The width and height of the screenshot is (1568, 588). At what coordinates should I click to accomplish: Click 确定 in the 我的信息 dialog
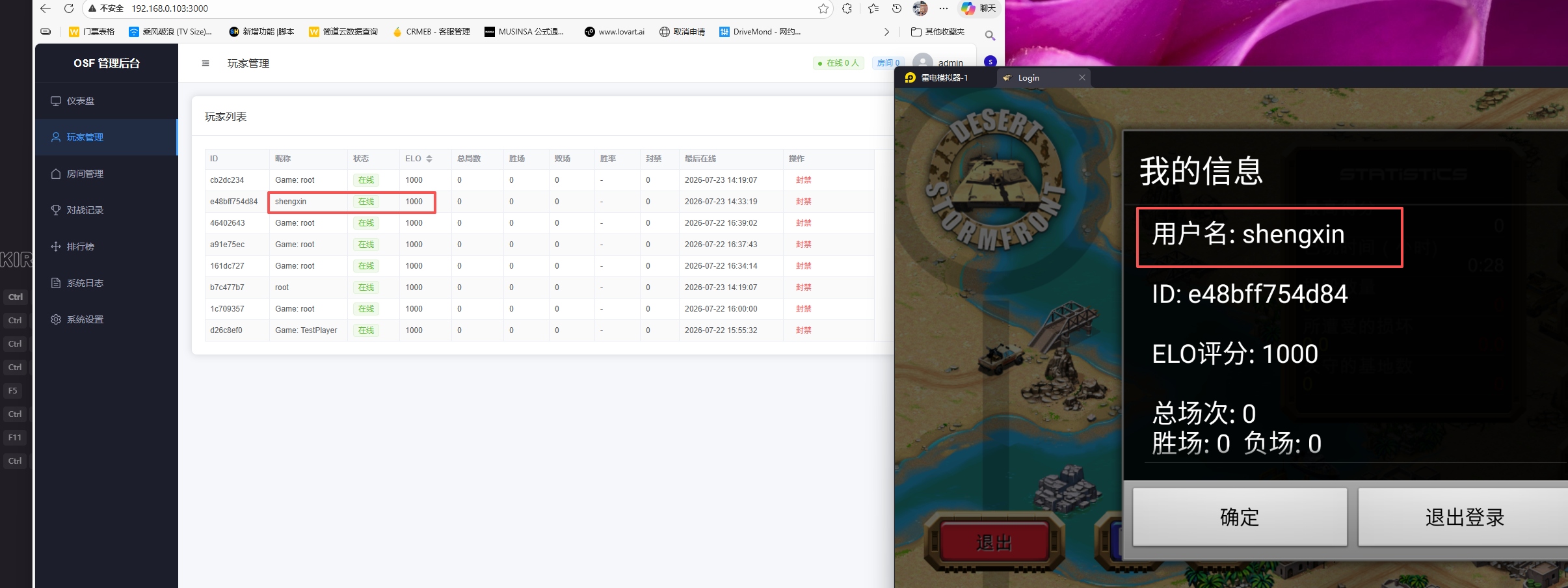(1240, 517)
